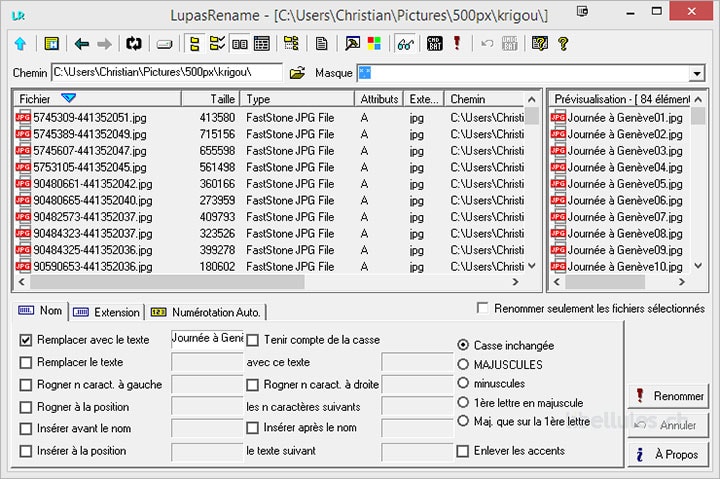Sort by the Type column header

tap(297, 99)
